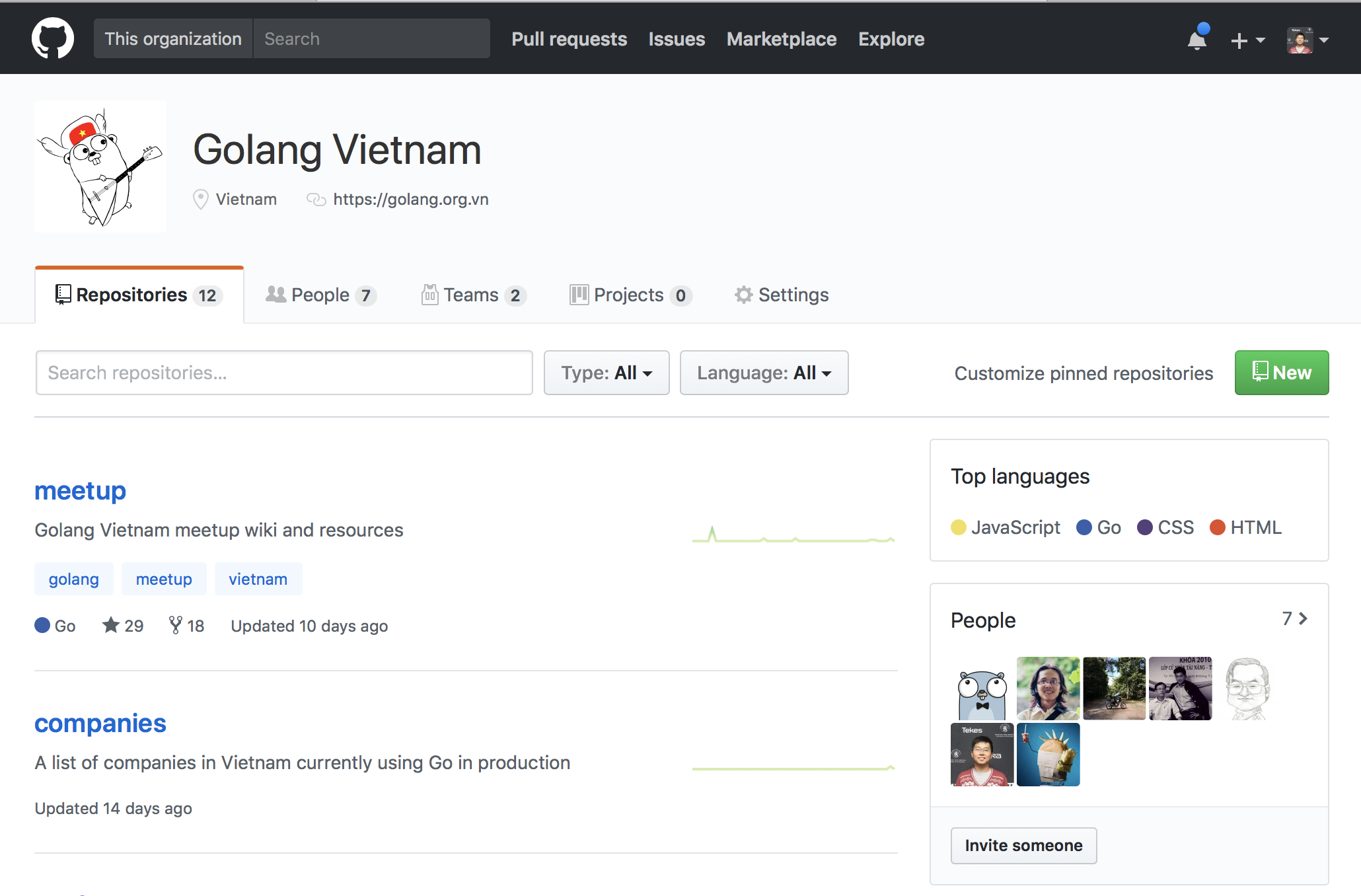This screenshot has width=1361, height=896.
Task: Open the https://golang.org.vn website link
Action: pyautogui.click(x=411, y=199)
